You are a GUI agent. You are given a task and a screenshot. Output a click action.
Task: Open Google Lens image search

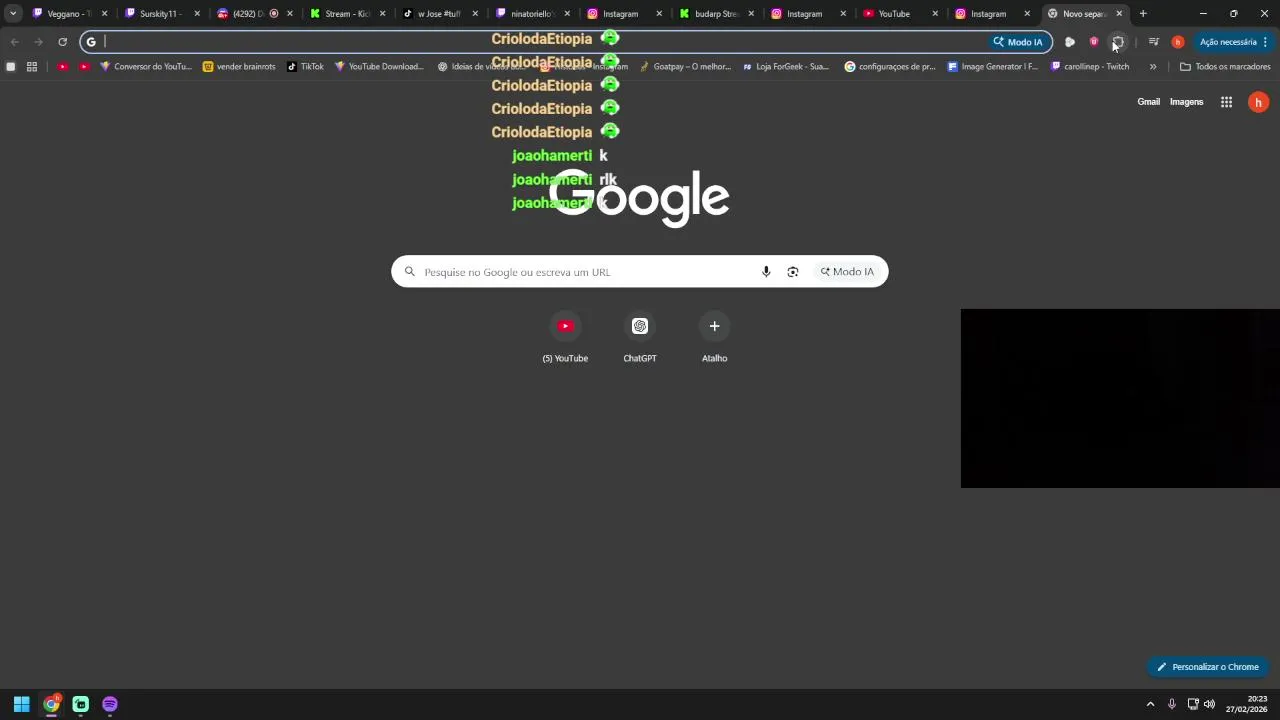coord(793,272)
